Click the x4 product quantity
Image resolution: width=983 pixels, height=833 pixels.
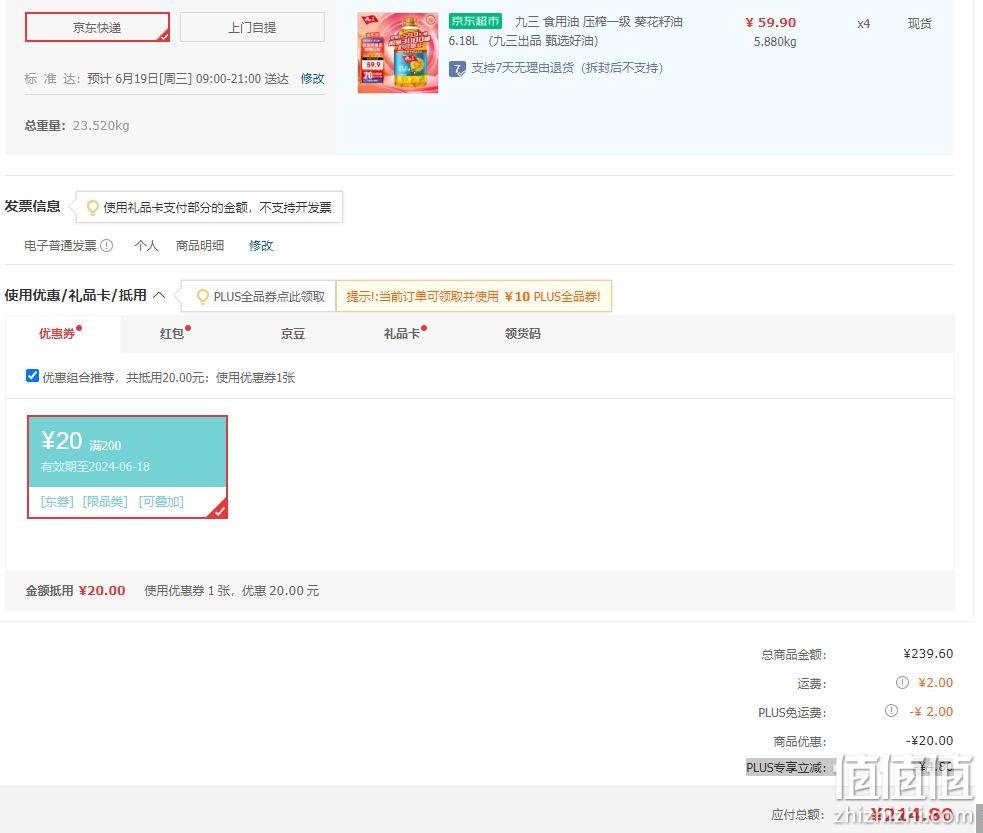tap(863, 24)
